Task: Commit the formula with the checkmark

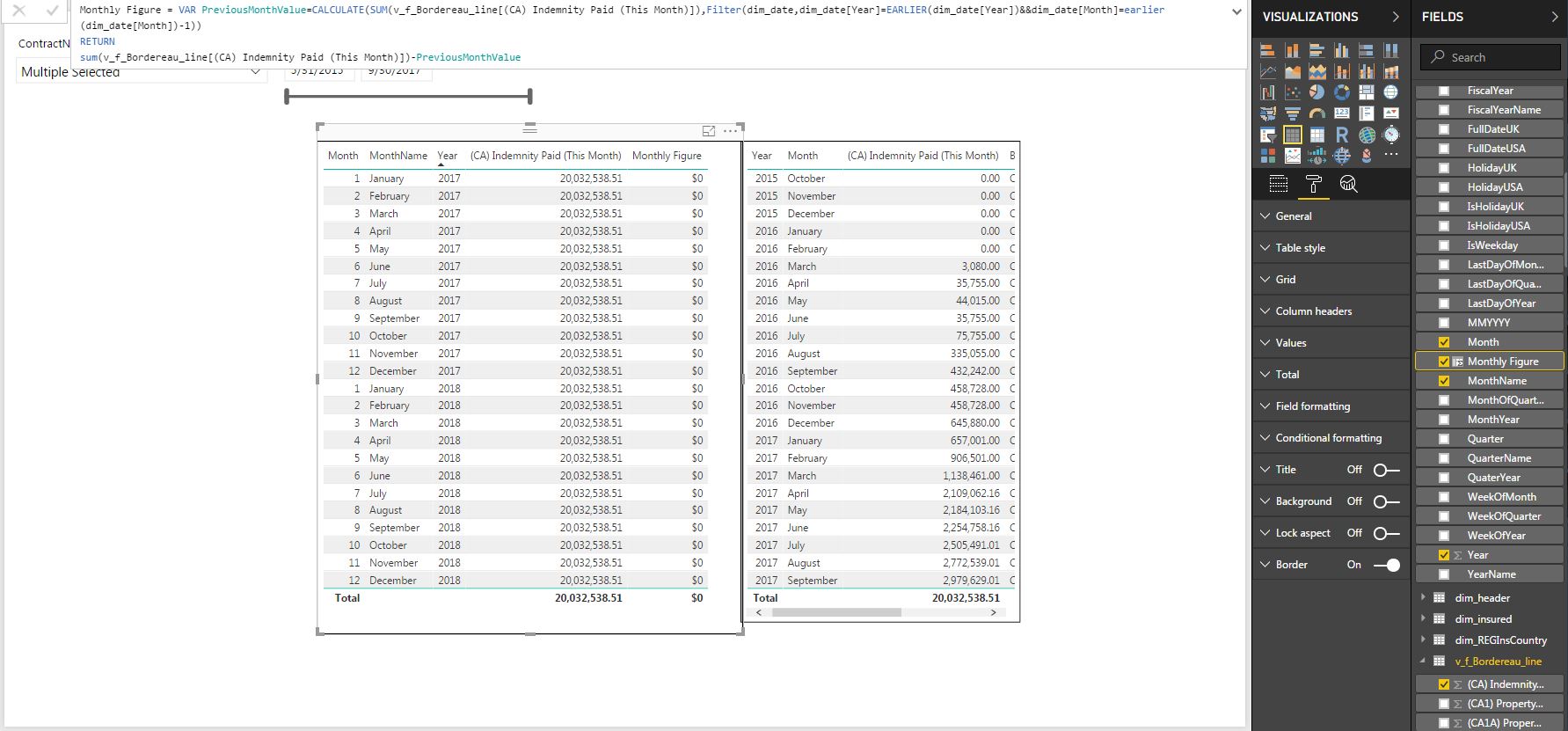Action: (52, 11)
